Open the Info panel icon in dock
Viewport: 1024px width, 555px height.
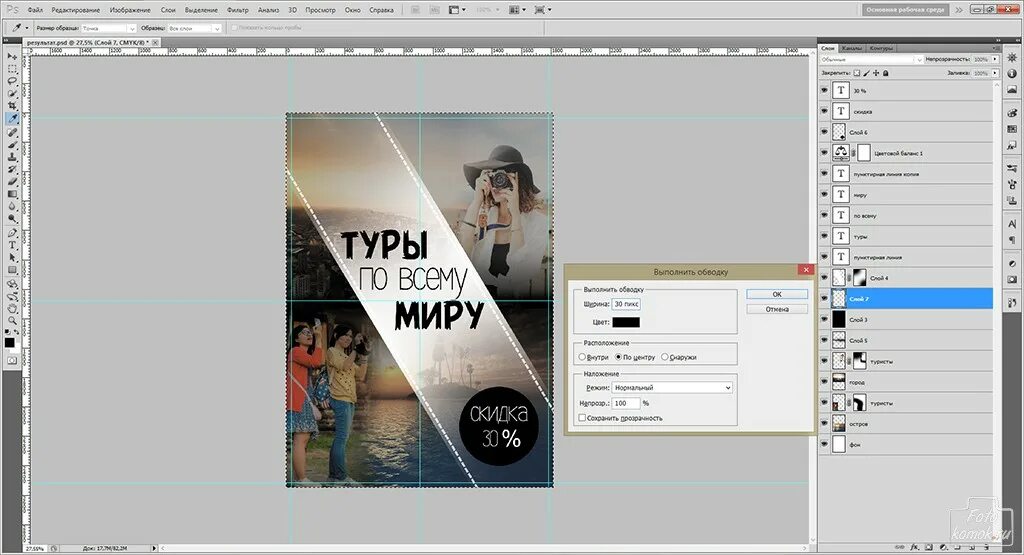pyautogui.click(x=1012, y=74)
